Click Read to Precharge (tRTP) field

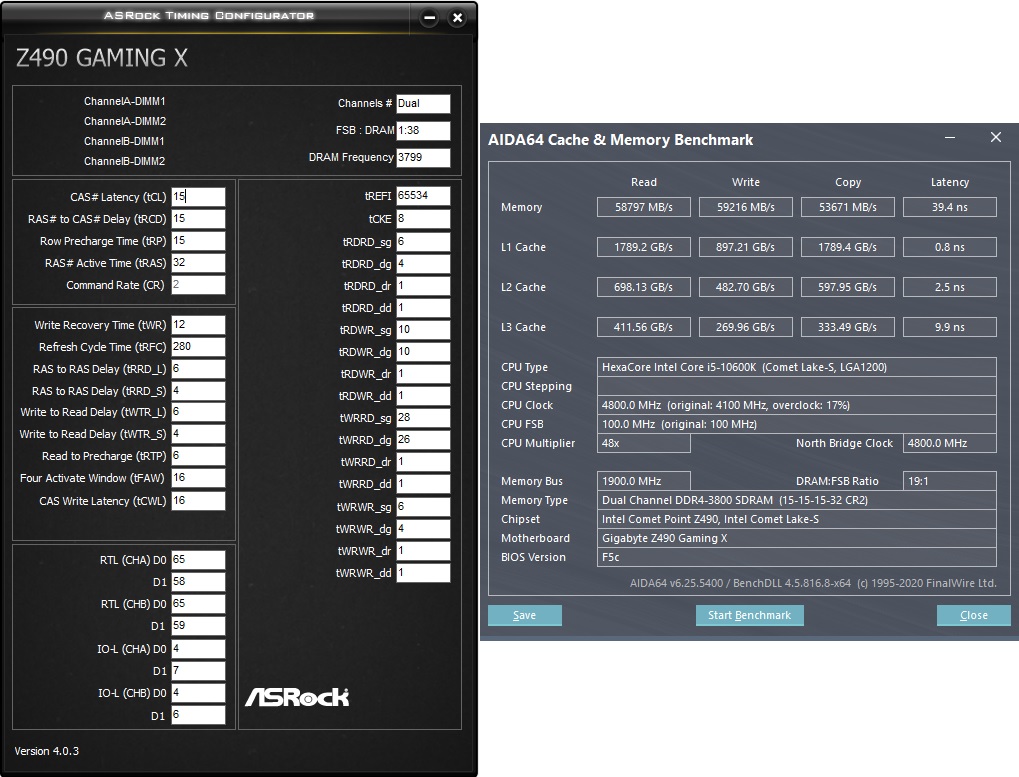(x=198, y=456)
